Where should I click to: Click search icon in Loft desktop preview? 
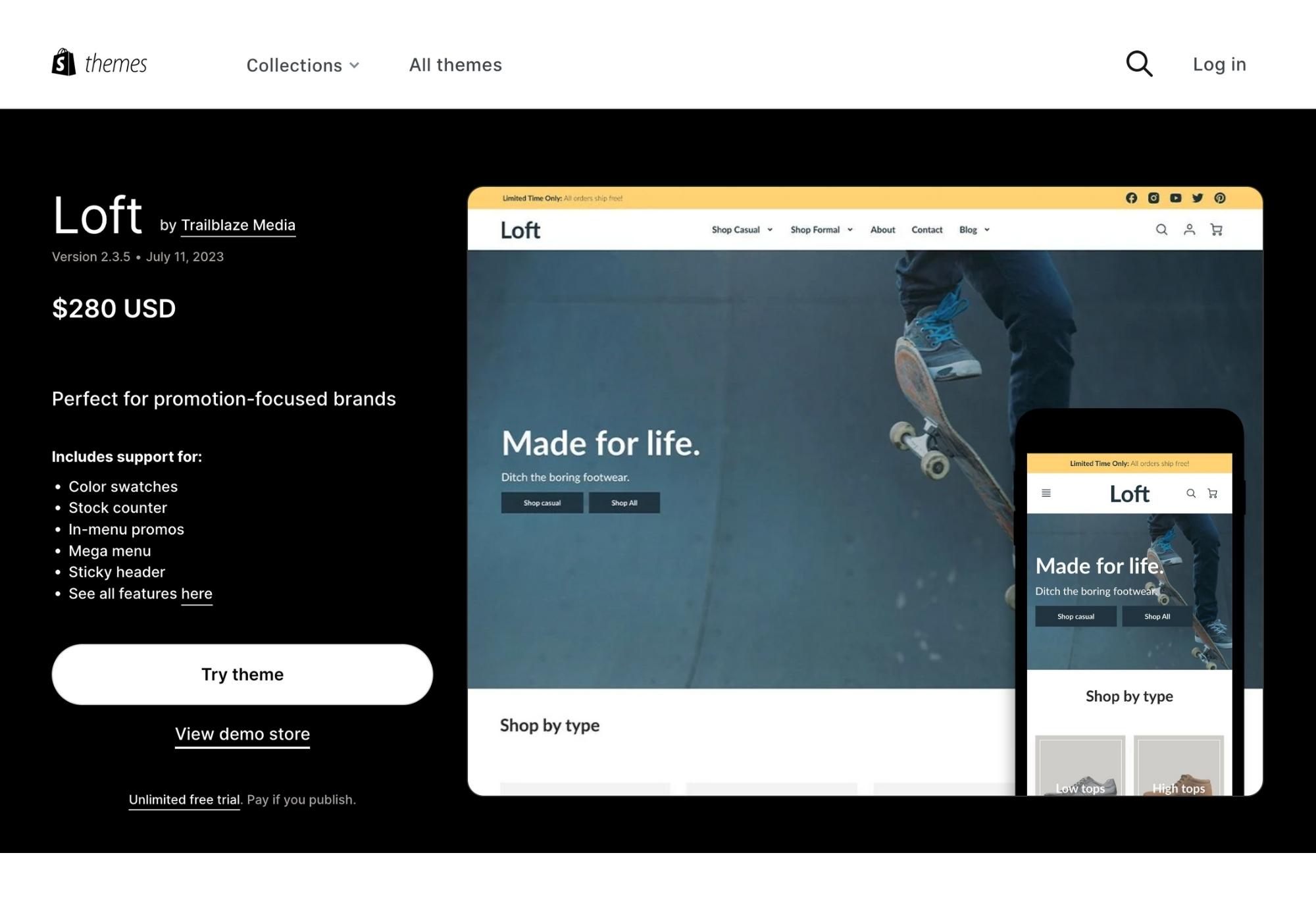tap(1162, 230)
